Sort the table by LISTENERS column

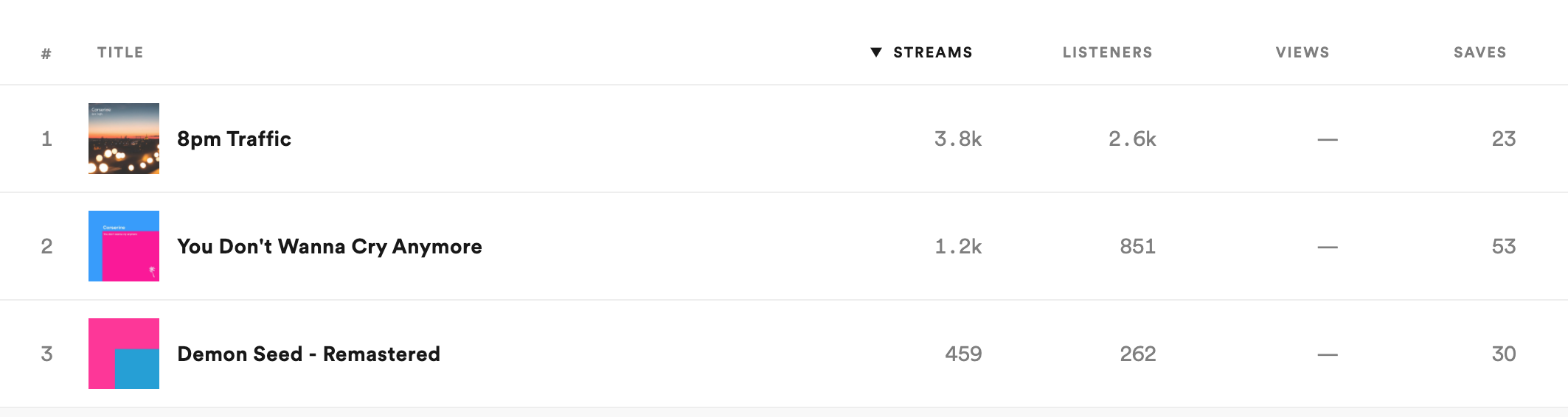[1107, 52]
